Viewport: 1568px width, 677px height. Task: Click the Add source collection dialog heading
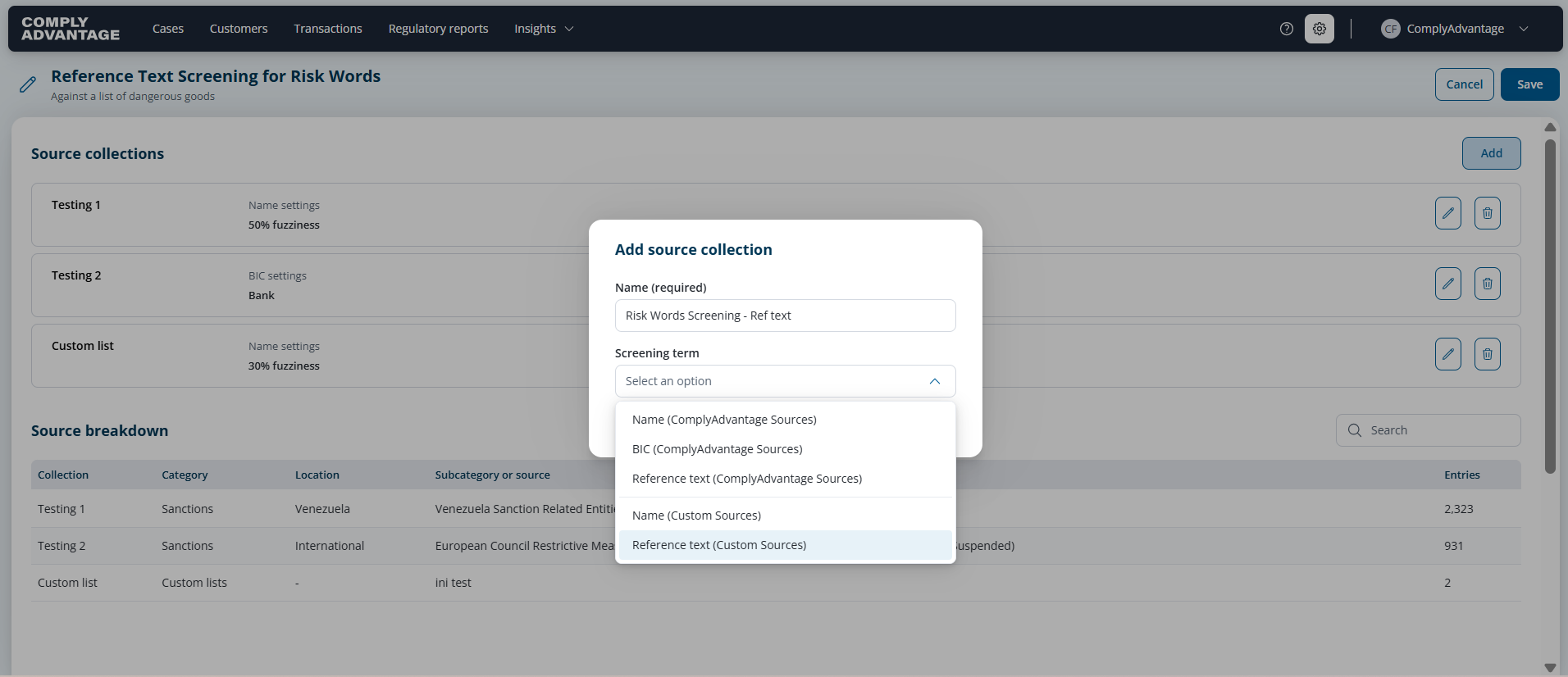pos(694,250)
